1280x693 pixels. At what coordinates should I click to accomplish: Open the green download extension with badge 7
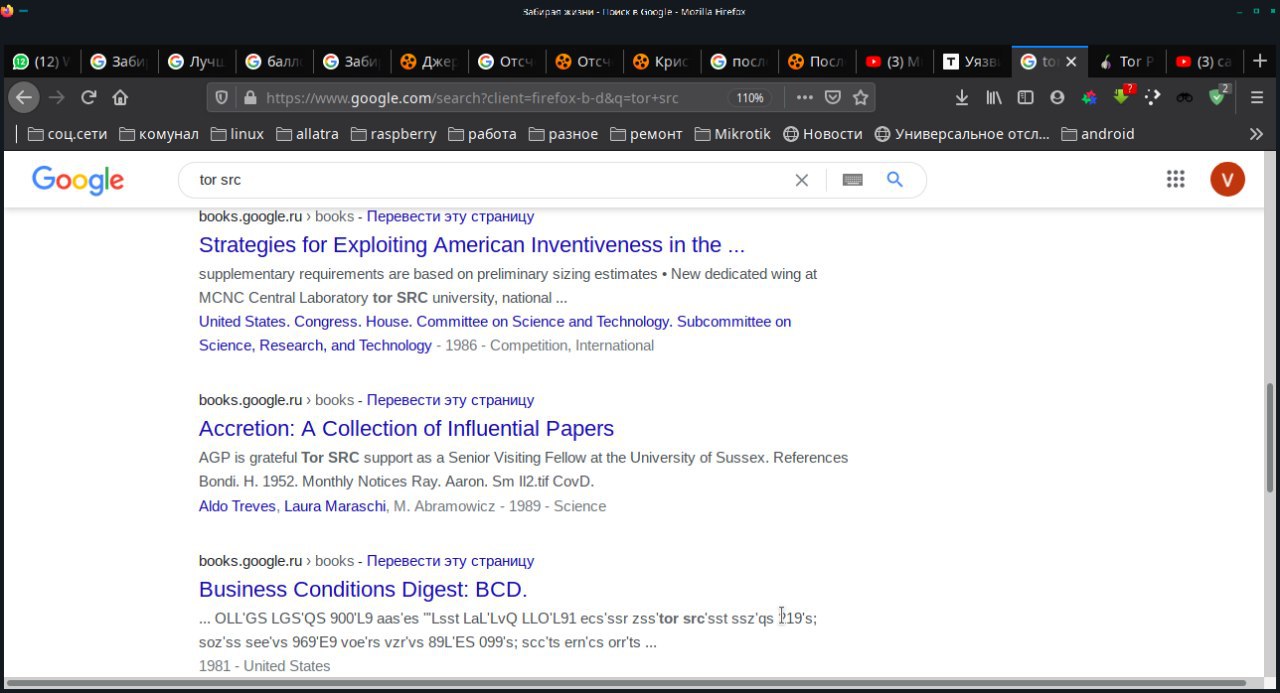tap(1122, 95)
